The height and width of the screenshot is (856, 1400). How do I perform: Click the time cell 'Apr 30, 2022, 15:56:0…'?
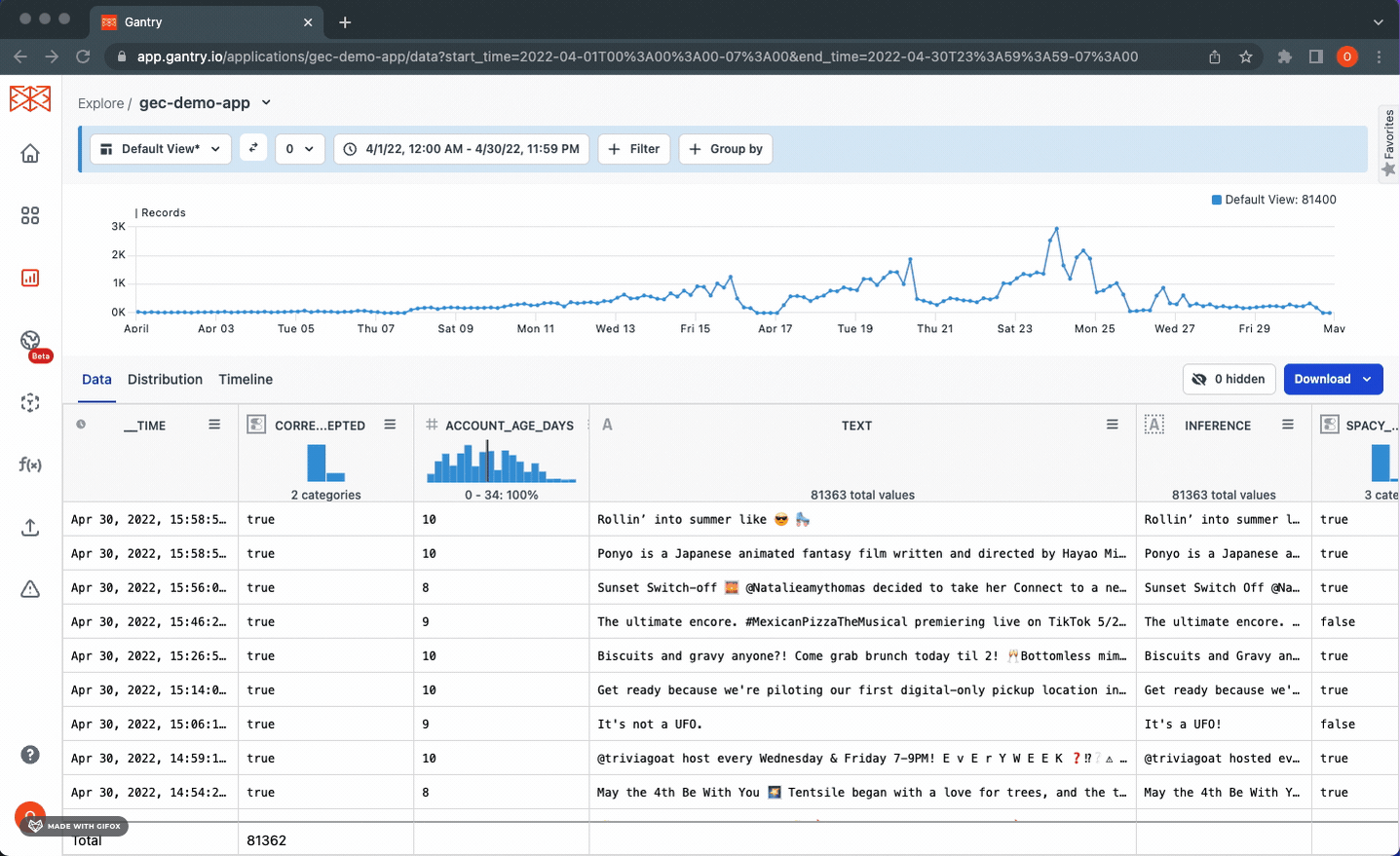(x=148, y=587)
